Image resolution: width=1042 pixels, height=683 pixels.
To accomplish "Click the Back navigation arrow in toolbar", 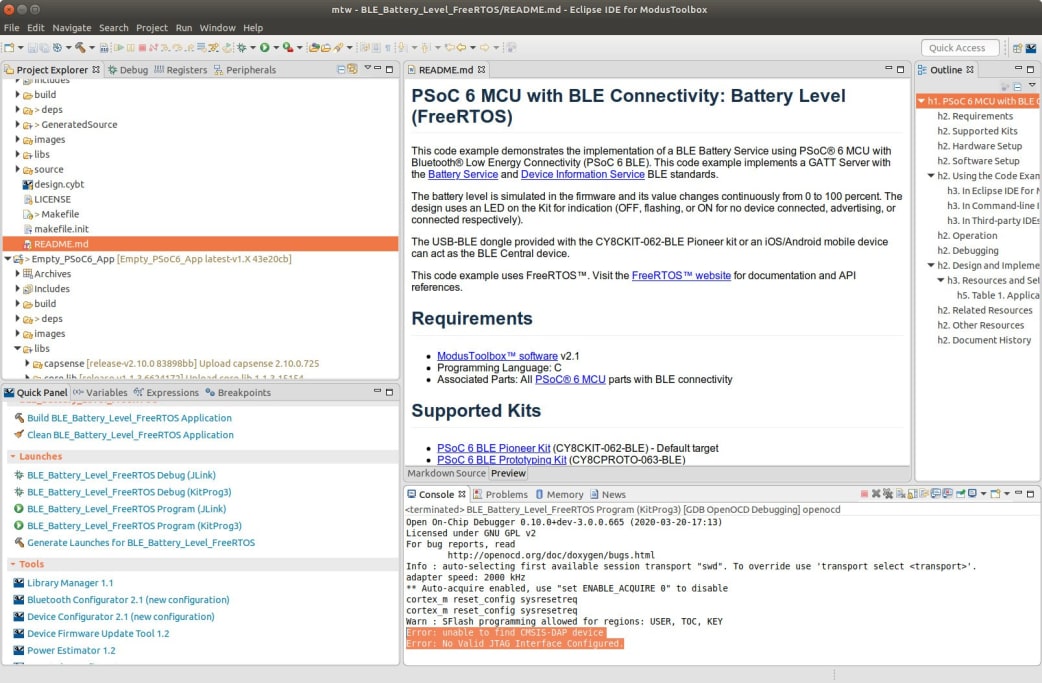I will click(461, 48).
